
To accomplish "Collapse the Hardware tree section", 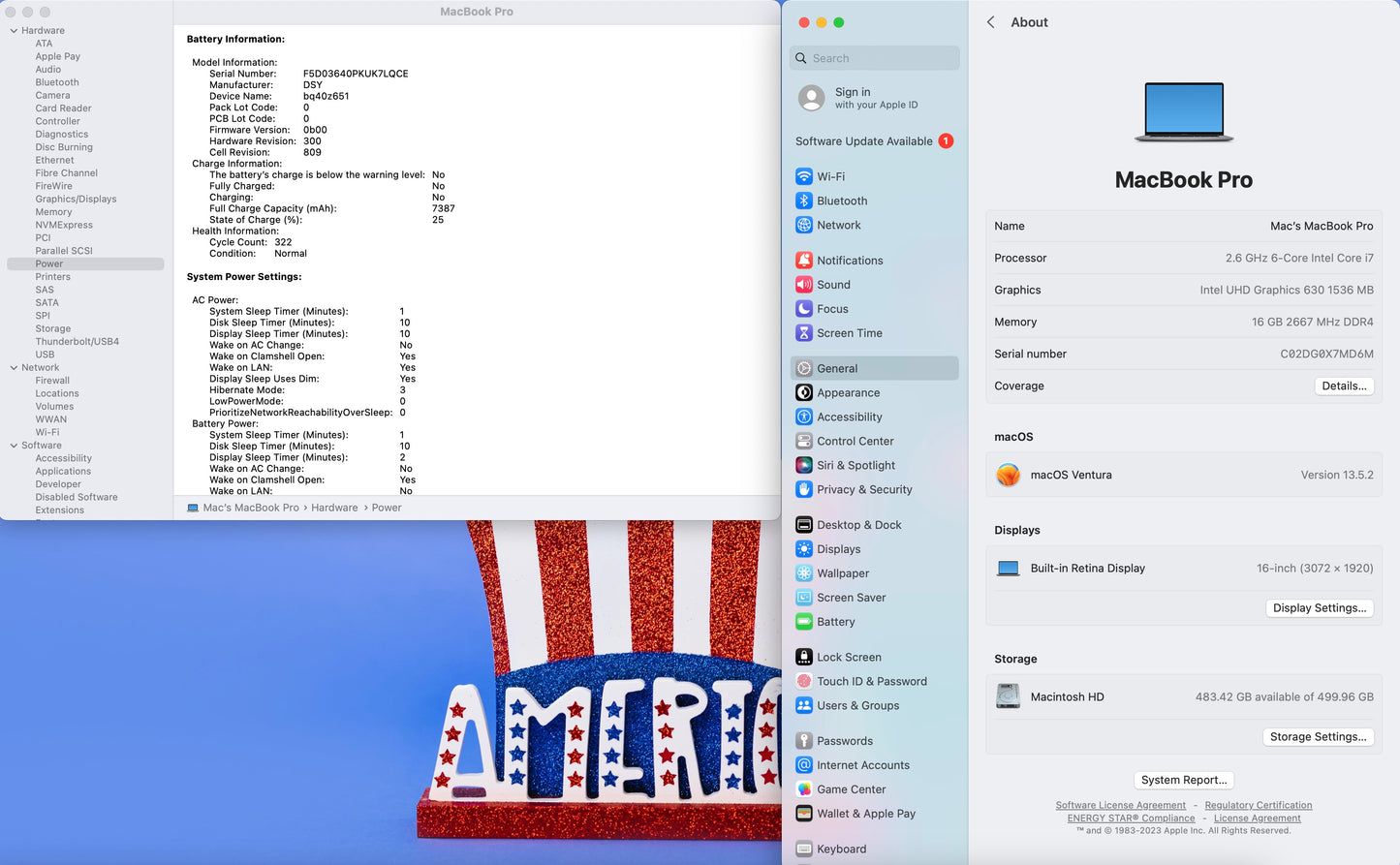I will click(14, 31).
